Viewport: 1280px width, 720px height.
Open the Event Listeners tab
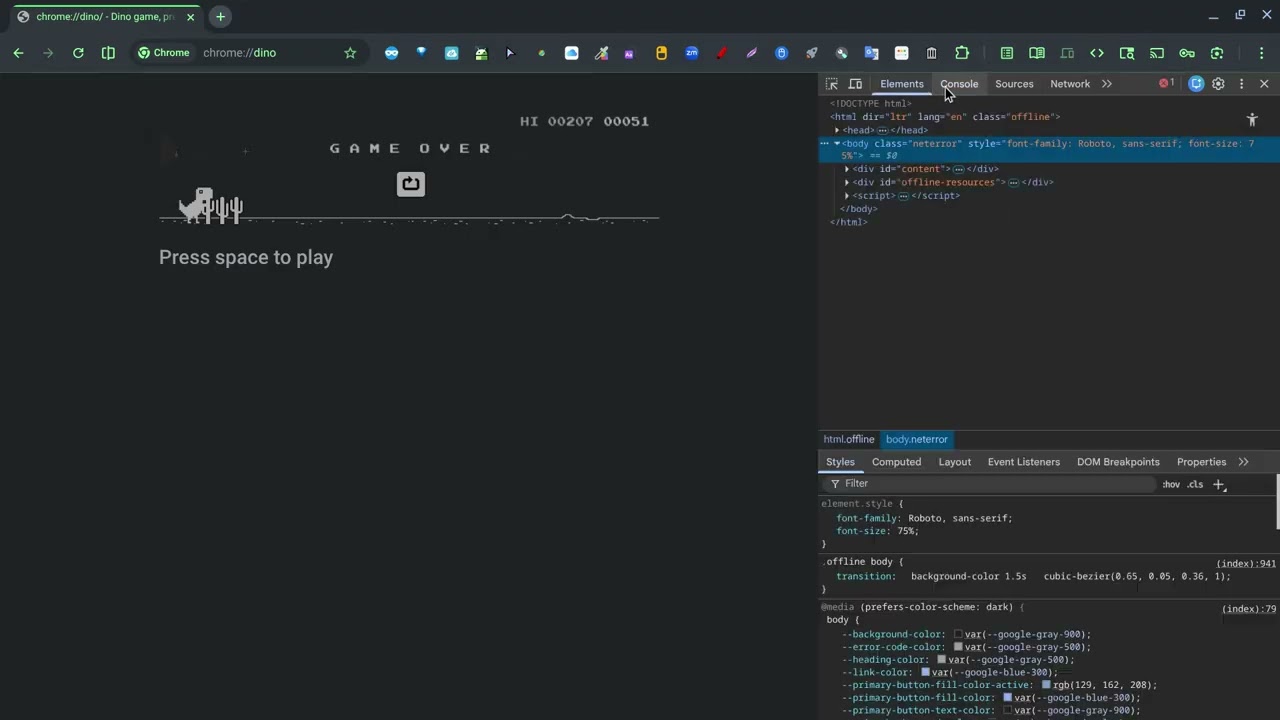click(x=1024, y=462)
